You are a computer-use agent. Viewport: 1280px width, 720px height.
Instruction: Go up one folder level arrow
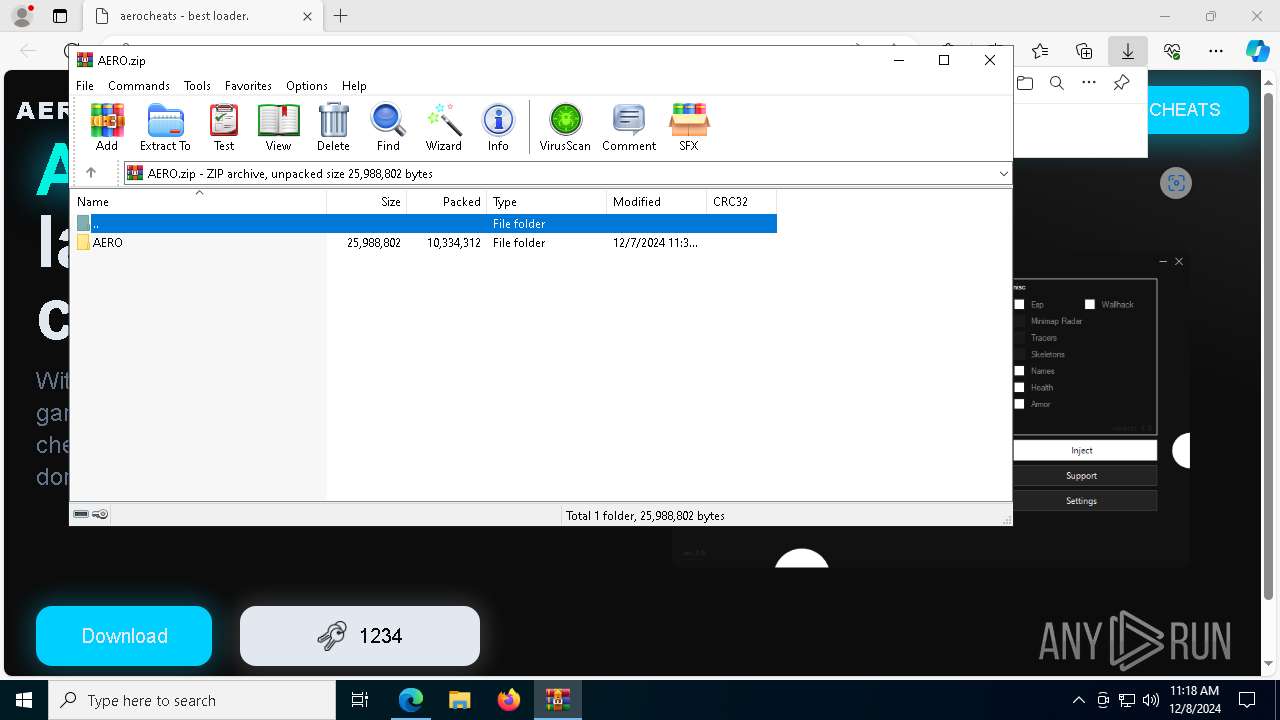(91, 173)
